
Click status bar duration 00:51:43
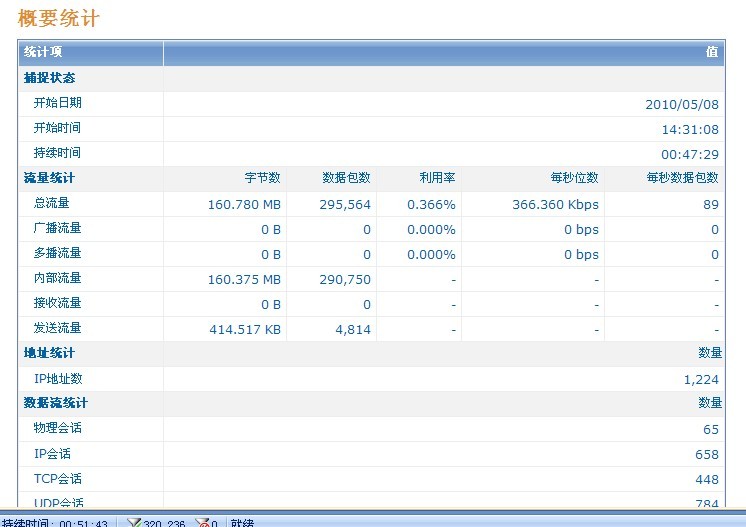click(x=84, y=524)
